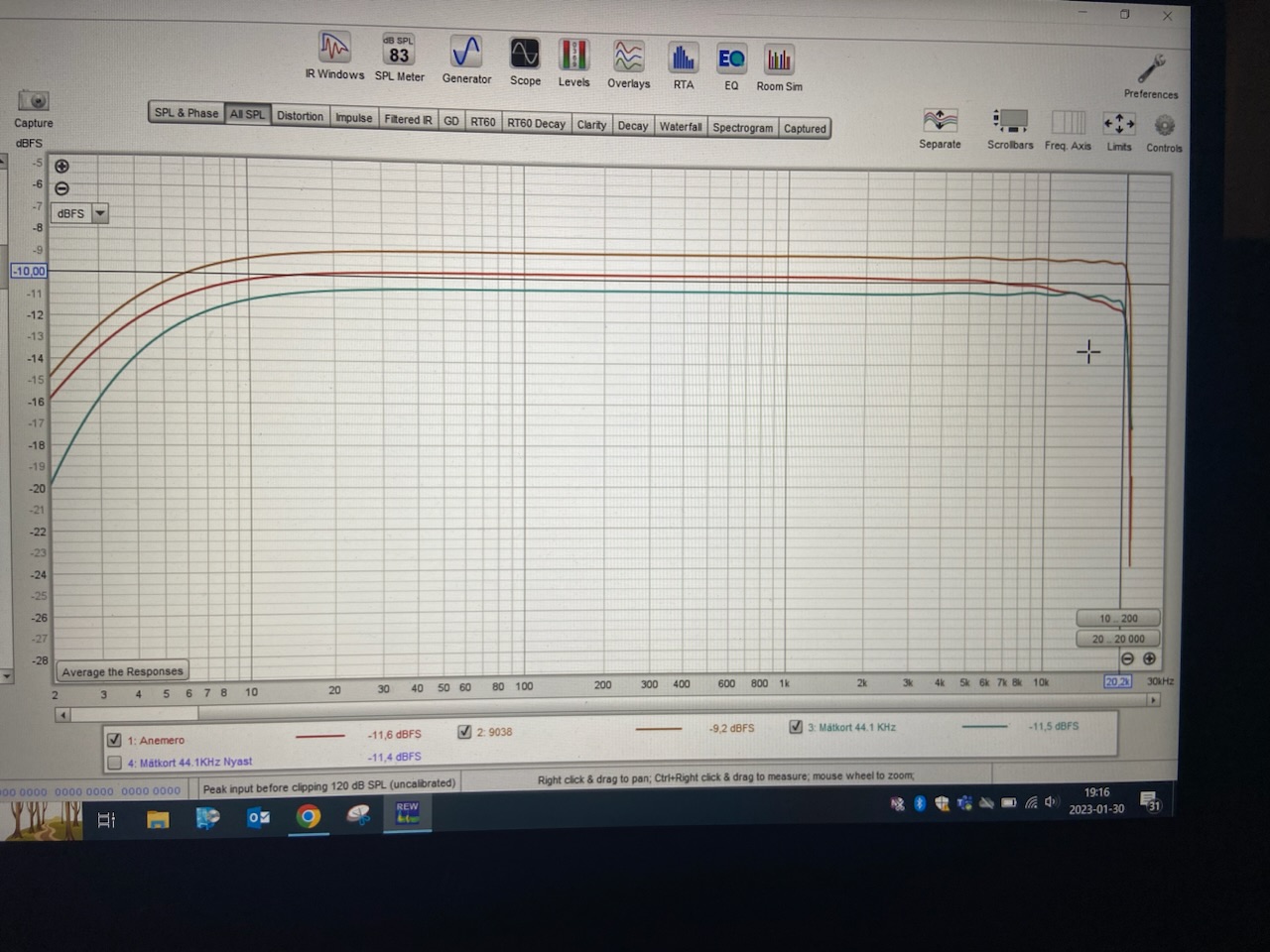Zoom in horizontal axis plus icon
Screen dimensions: 1270x952
coord(1149,658)
